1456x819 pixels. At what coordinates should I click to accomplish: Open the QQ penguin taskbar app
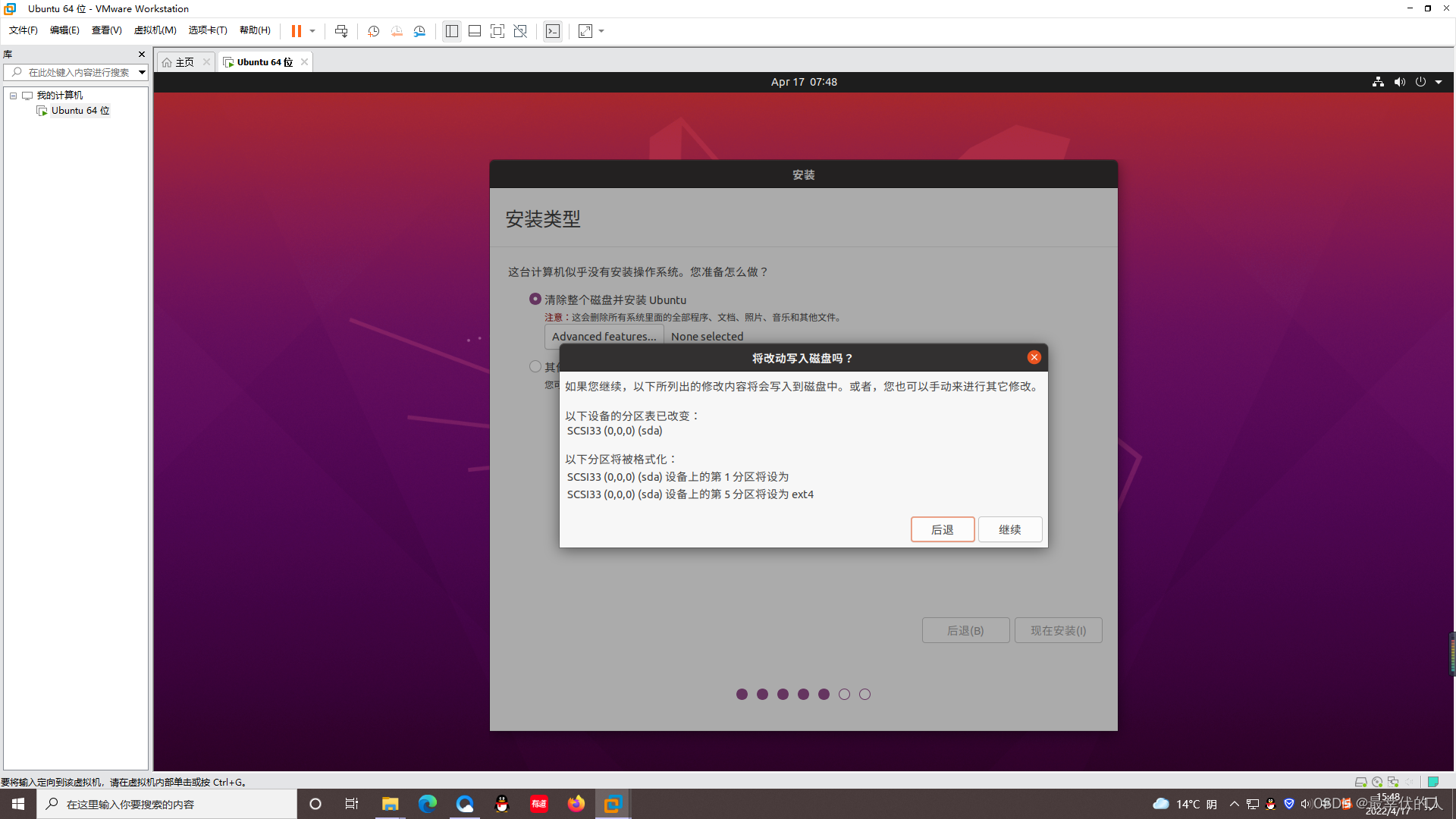pos(501,804)
